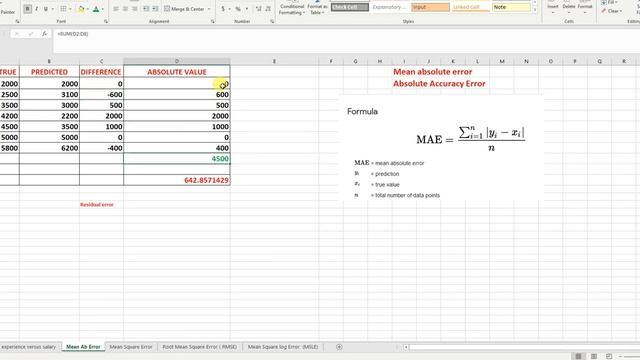Open Clipboard pane dialog launcher
The image size is (640, 360).
17,21
